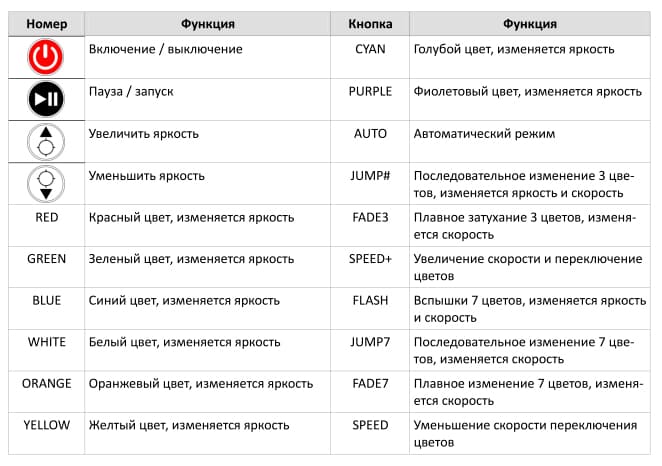Click the BLUE cell in the table

coord(46,301)
